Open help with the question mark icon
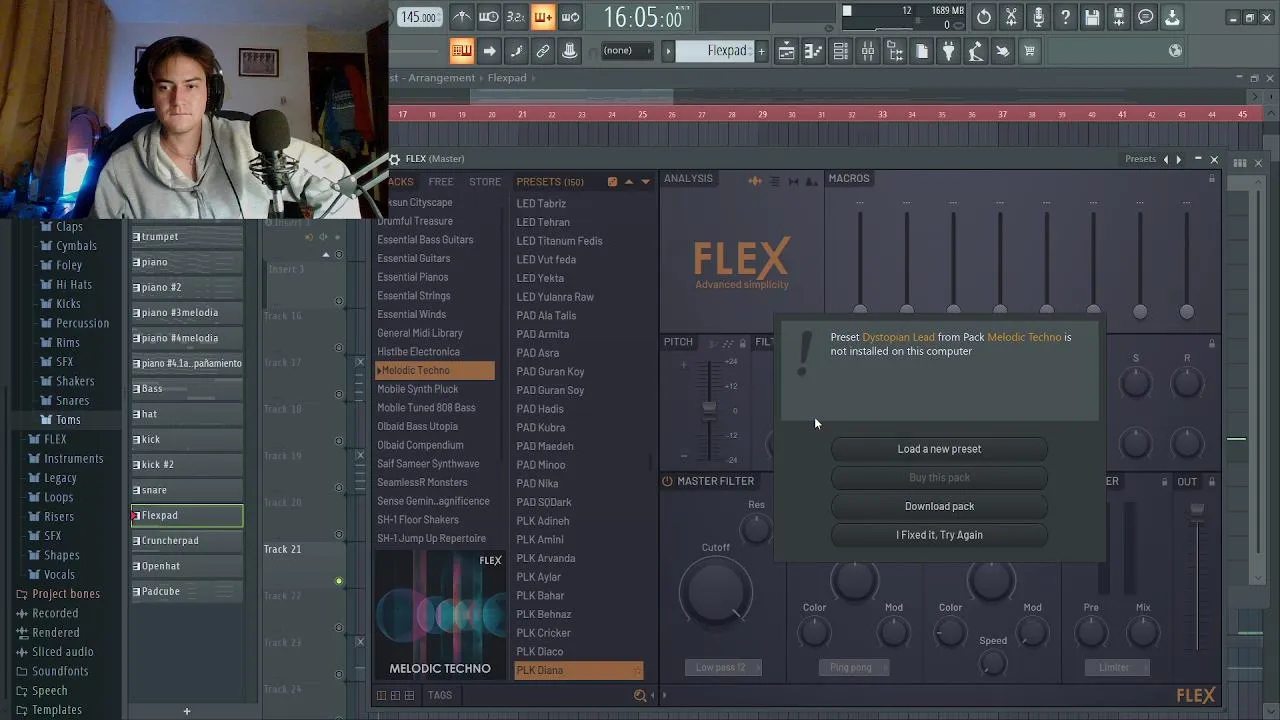 (x=1065, y=17)
